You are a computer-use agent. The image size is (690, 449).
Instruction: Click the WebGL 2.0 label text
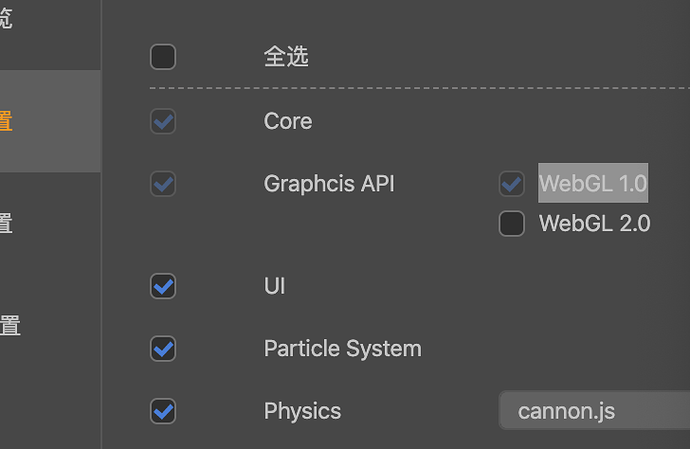point(594,223)
